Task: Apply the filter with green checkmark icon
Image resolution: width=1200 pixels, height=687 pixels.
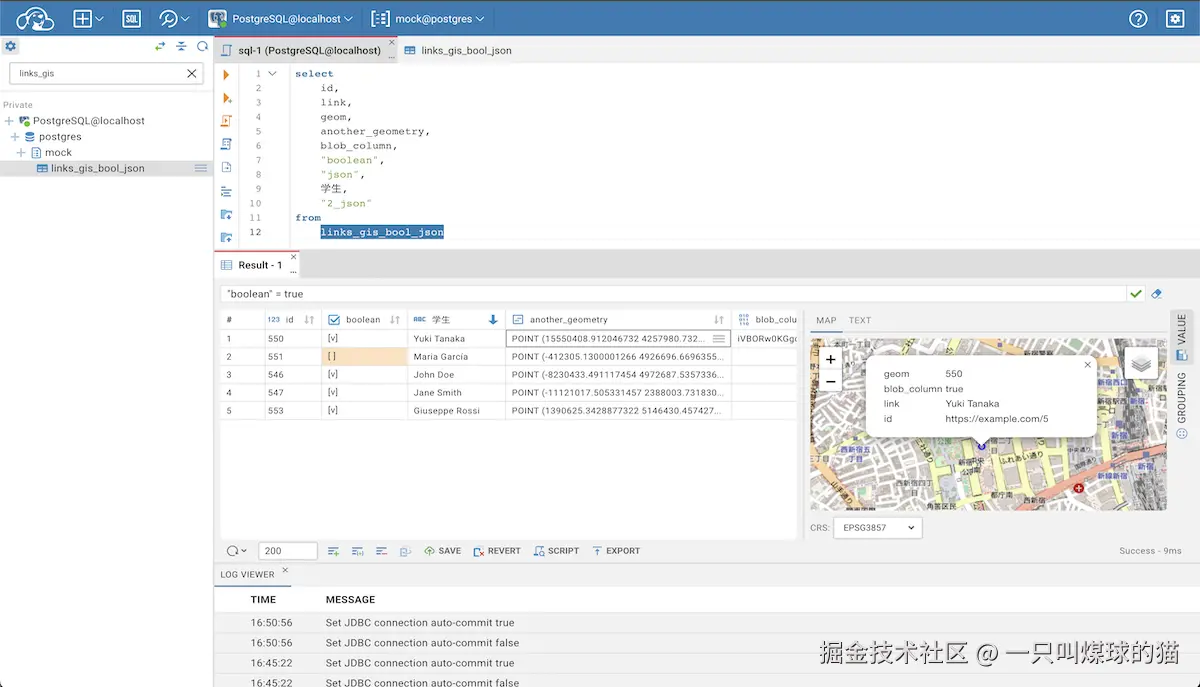Action: pyautogui.click(x=1135, y=294)
